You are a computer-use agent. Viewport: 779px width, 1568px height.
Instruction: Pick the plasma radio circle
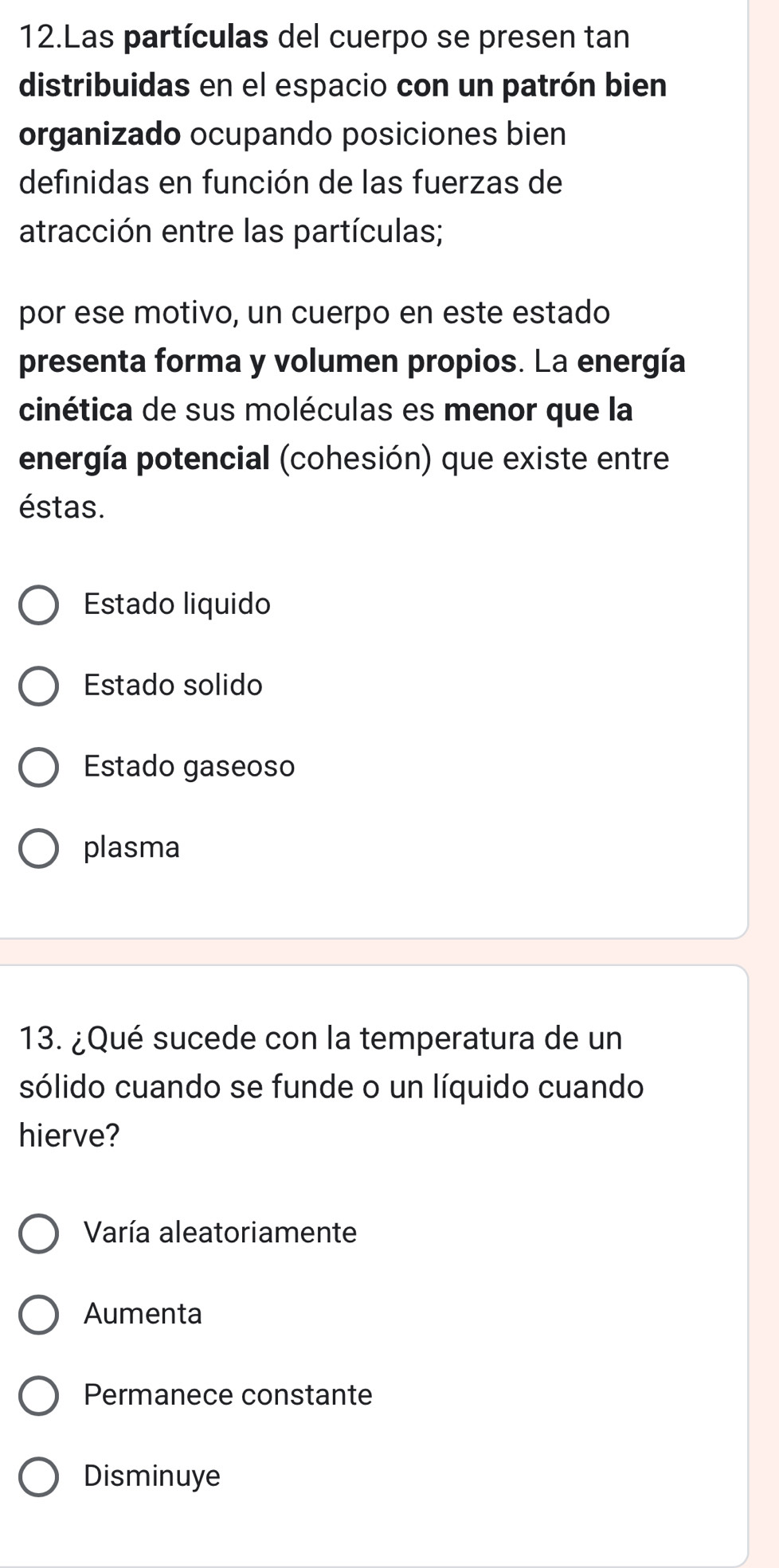(x=38, y=849)
